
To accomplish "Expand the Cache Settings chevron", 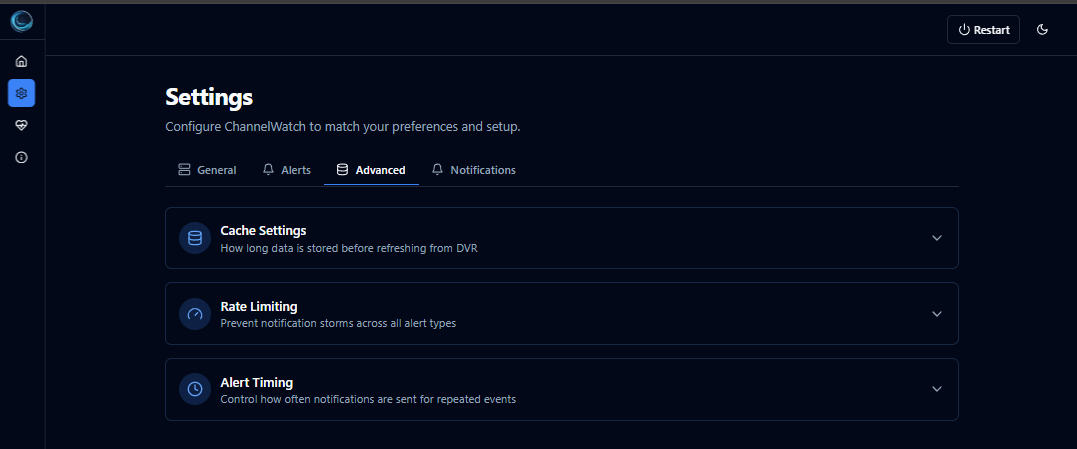I will (937, 238).
